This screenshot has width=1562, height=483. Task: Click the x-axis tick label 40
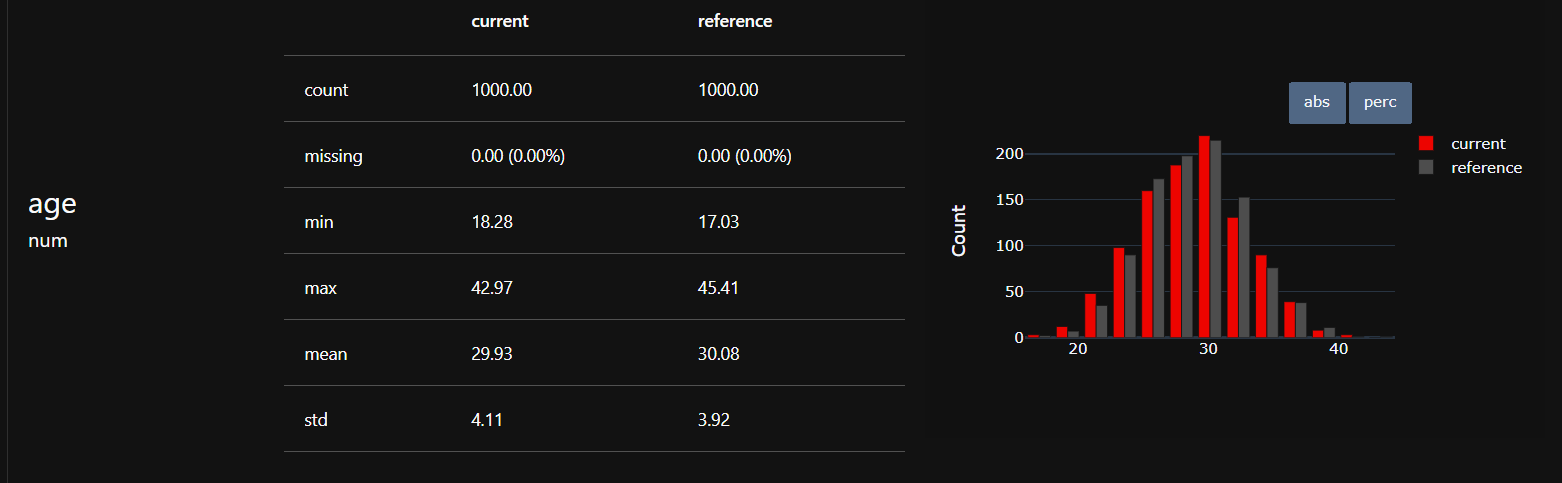tap(1338, 349)
